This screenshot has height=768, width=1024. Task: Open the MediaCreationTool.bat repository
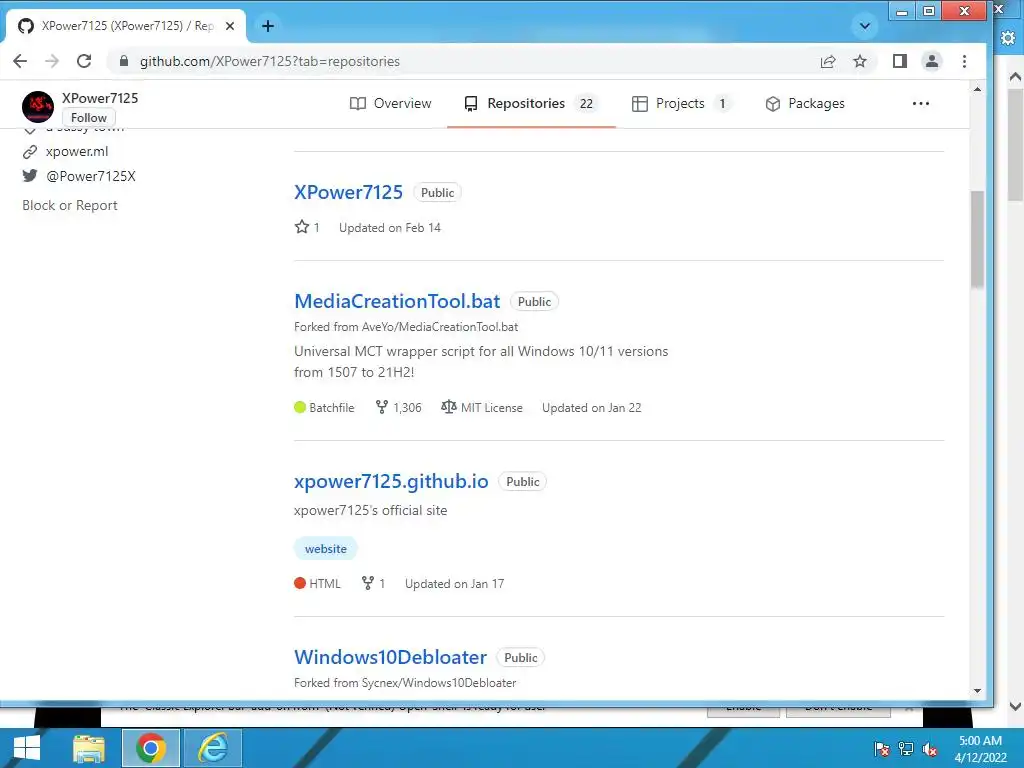tap(397, 301)
